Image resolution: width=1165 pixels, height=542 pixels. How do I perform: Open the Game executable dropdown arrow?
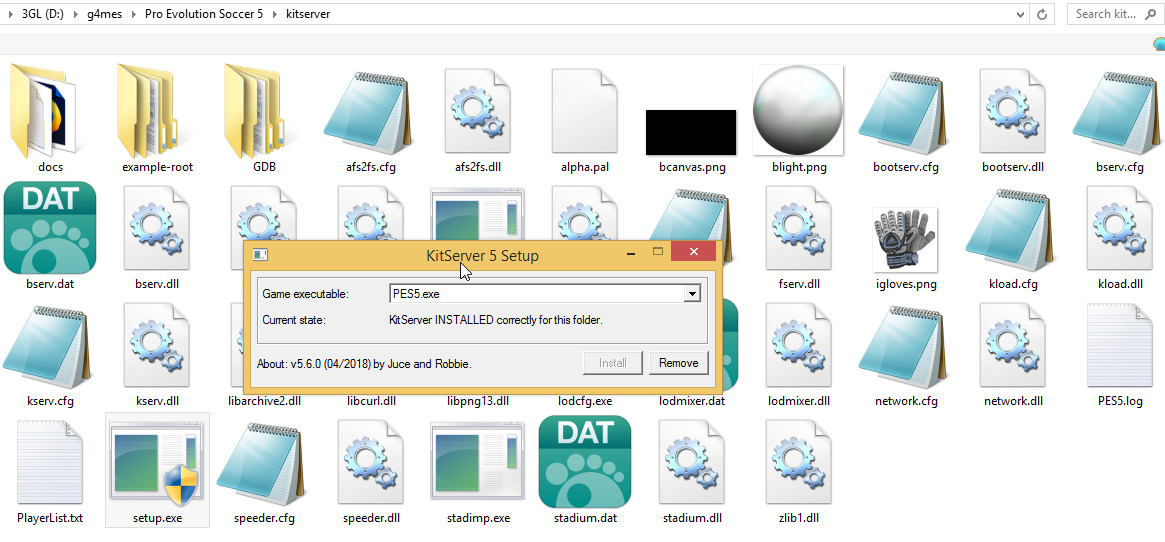(692, 294)
